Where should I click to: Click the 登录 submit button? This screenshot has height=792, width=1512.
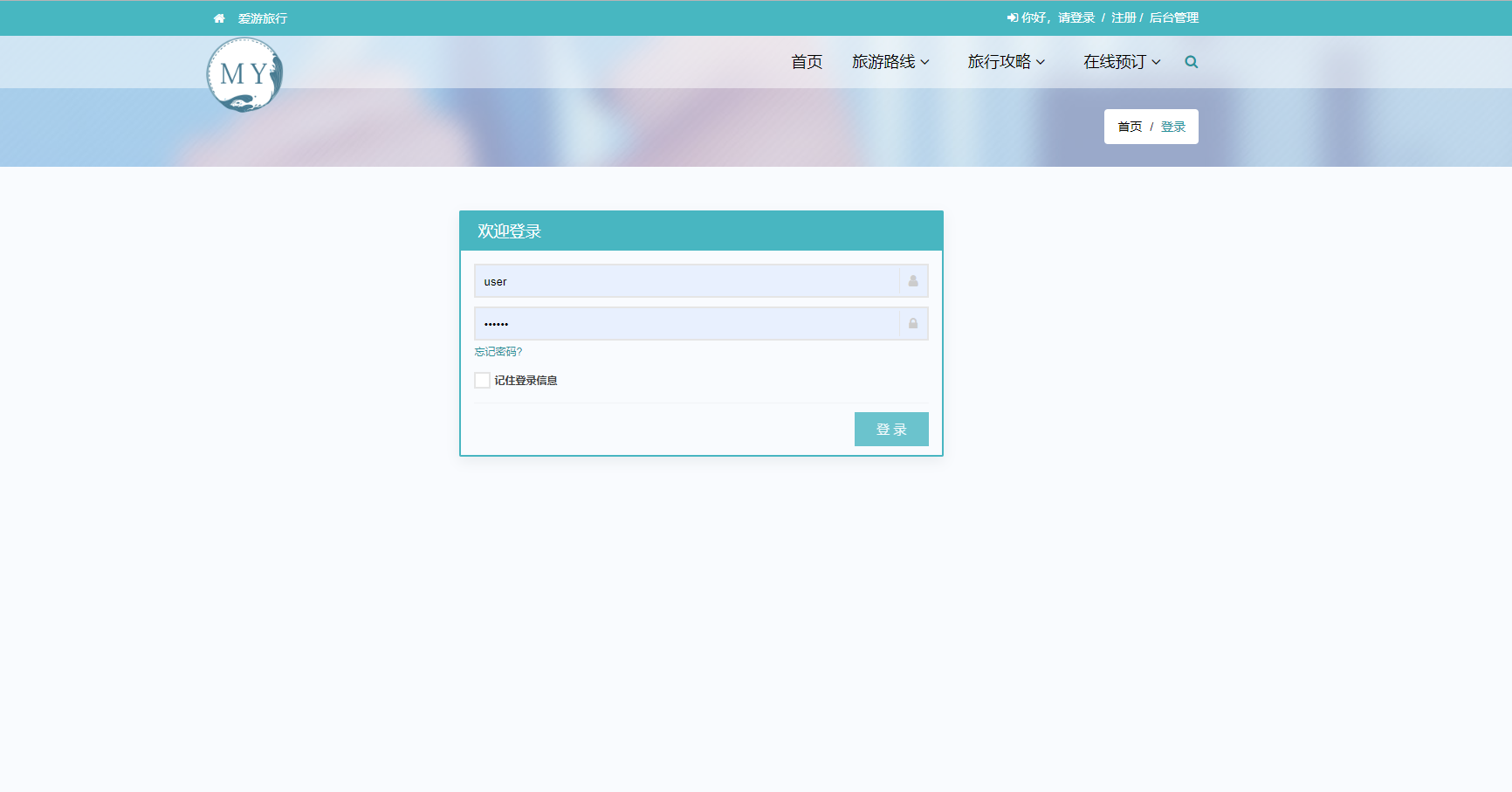pyautogui.click(x=891, y=429)
